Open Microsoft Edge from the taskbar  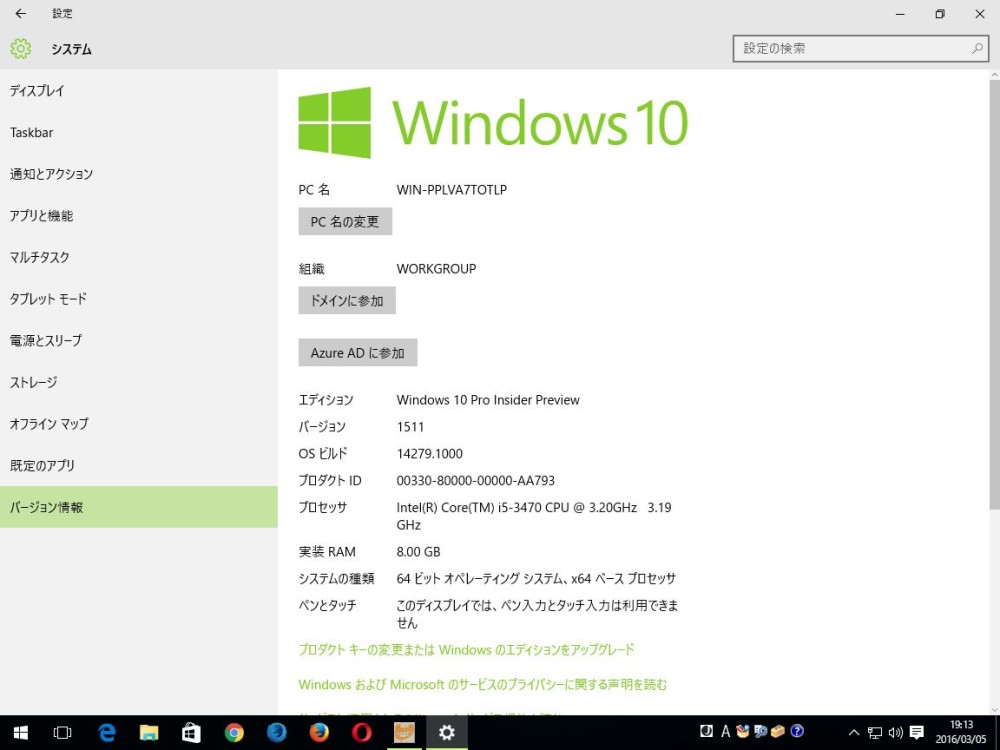(x=107, y=733)
